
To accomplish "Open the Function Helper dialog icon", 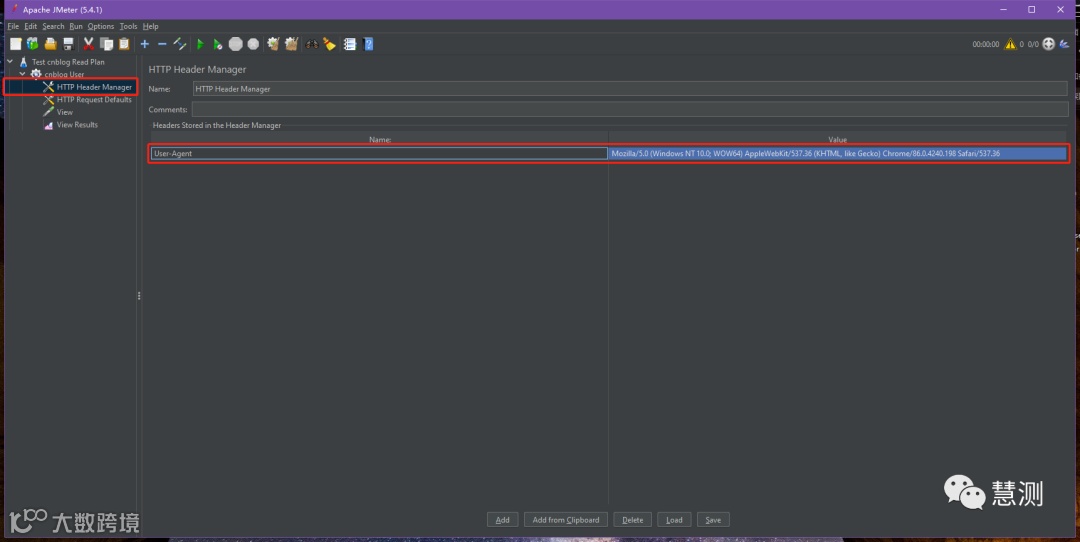I will click(x=350, y=44).
